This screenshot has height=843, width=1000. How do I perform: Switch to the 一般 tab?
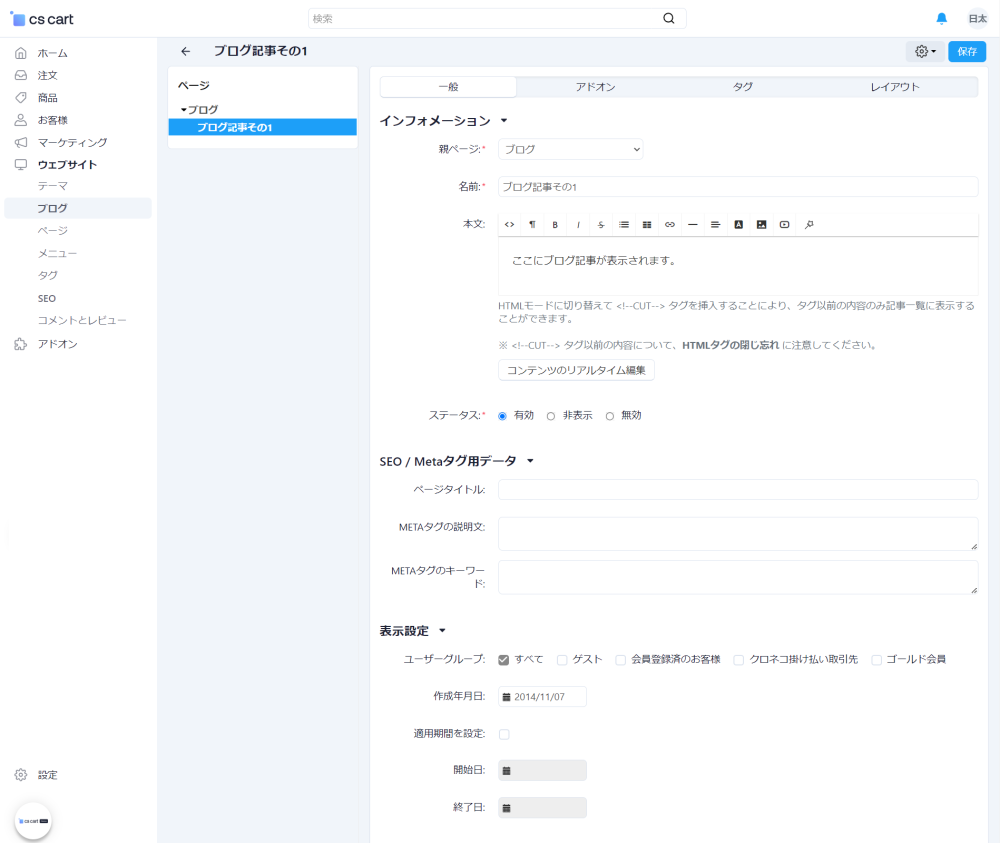pyautogui.click(x=448, y=87)
